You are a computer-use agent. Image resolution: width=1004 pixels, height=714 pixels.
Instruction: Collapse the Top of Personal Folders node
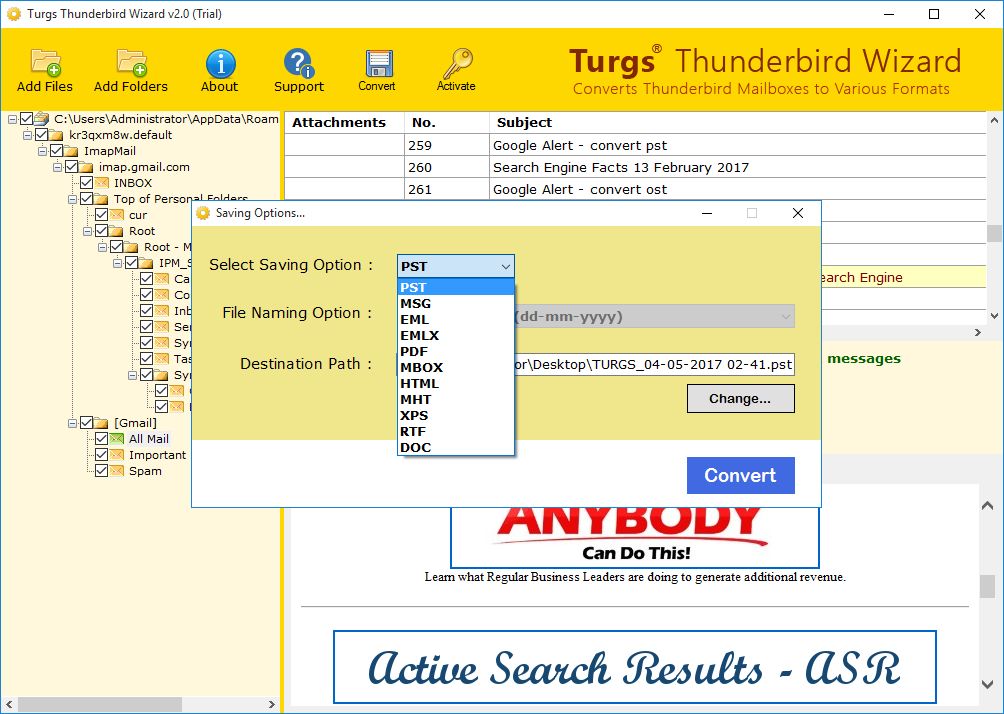(72, 199)
